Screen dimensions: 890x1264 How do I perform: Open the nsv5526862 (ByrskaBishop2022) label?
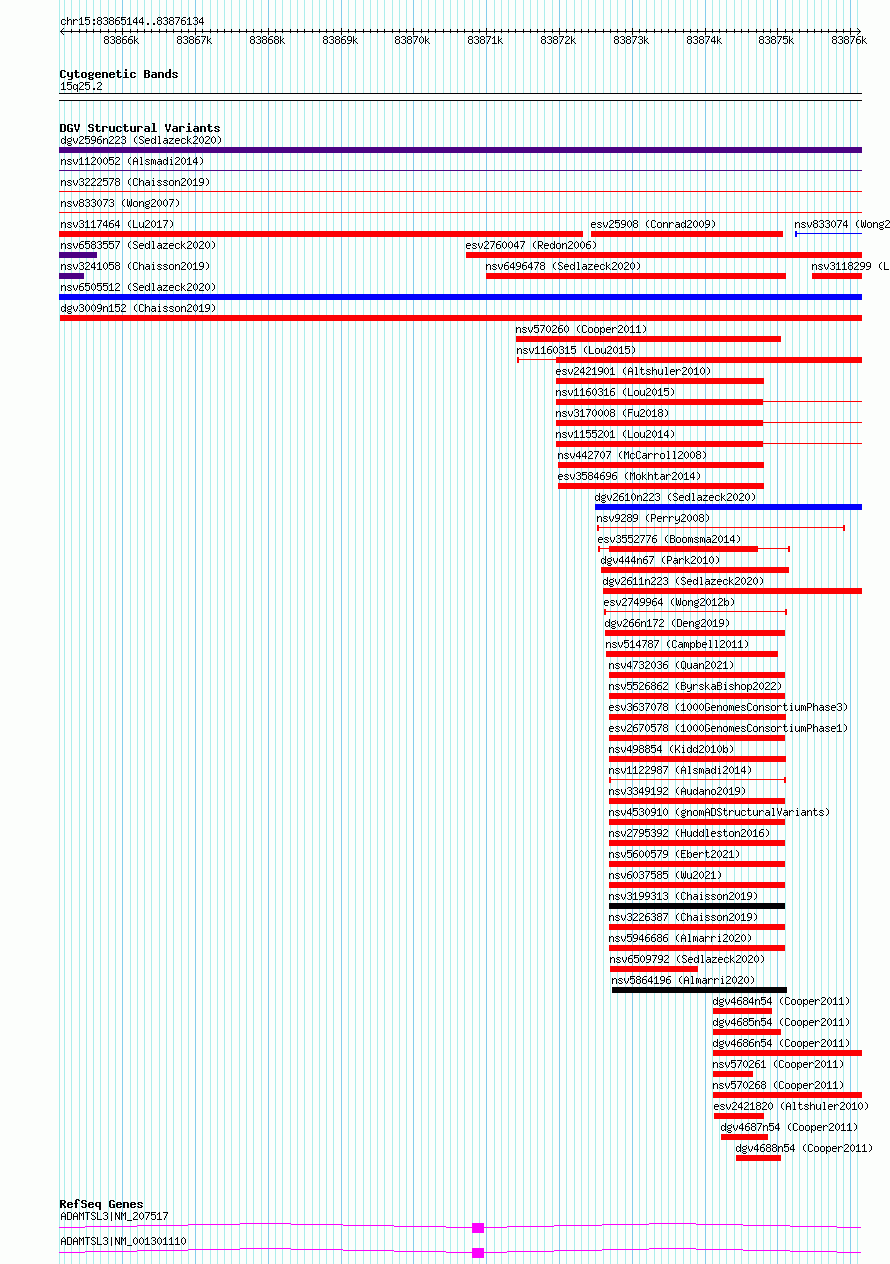point(695,687)
